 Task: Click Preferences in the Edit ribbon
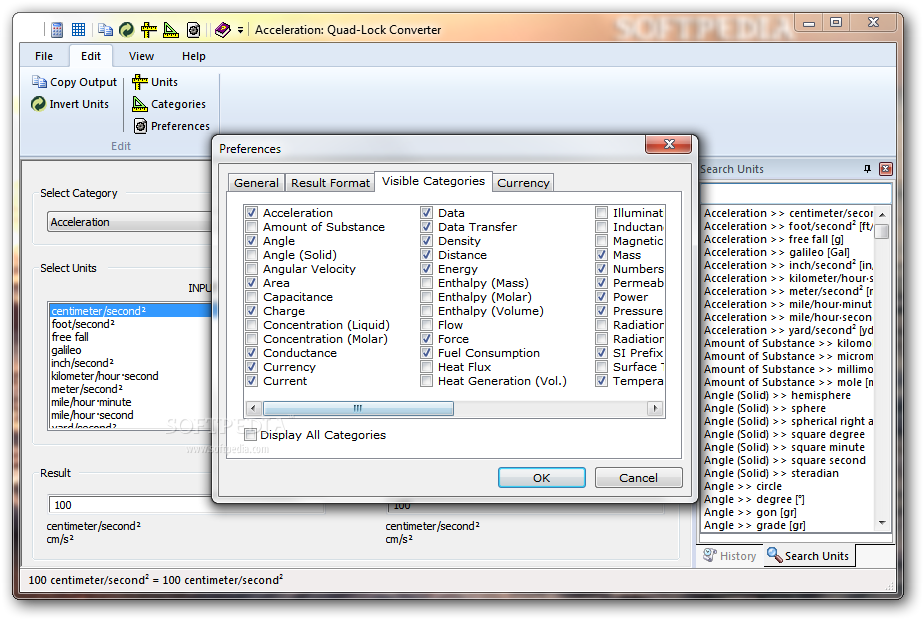click(171, 126)
